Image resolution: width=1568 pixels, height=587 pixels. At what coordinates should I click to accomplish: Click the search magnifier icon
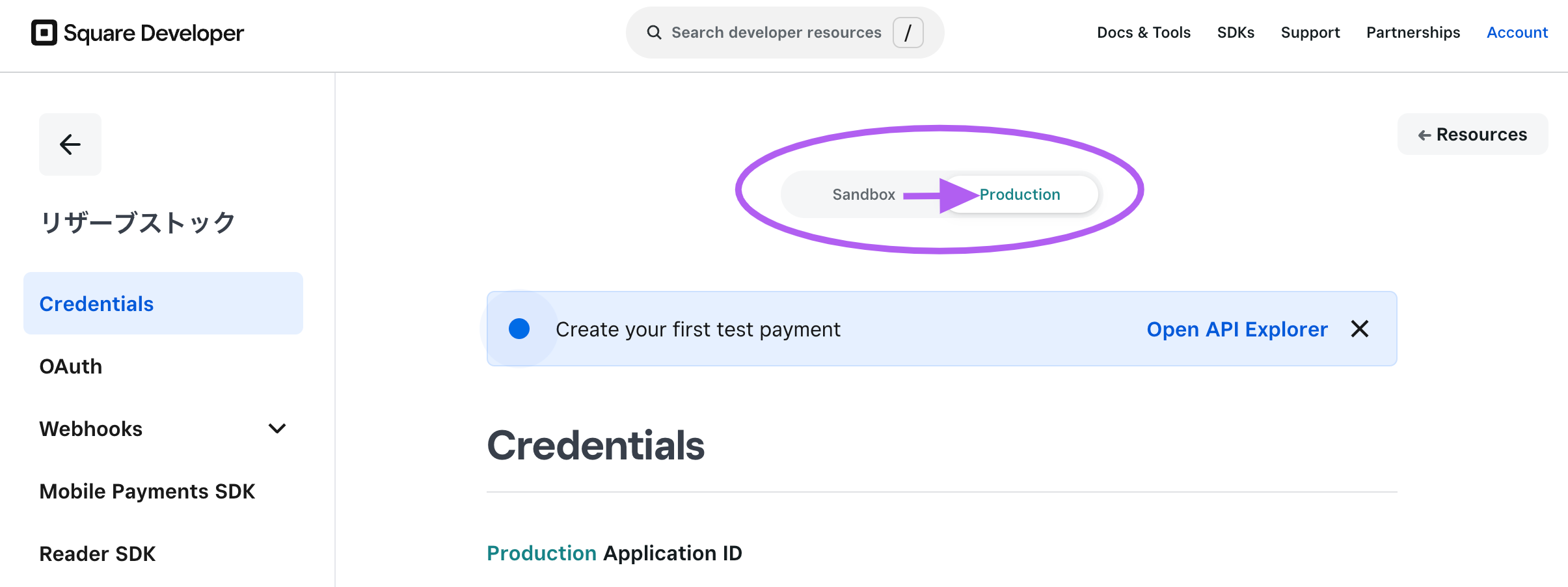click(x=654, y=33)
